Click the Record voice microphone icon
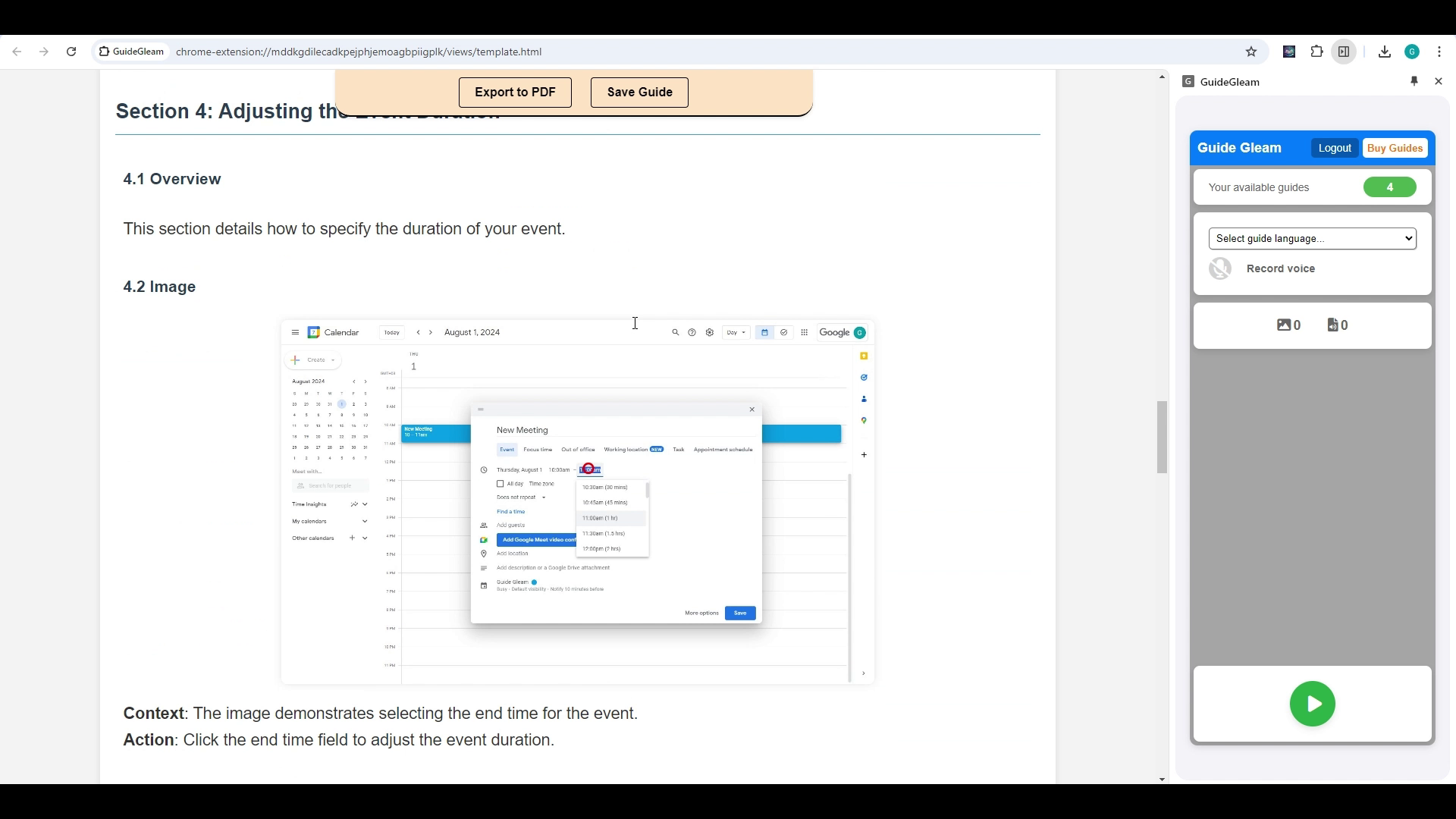Screen dimensions: 1456x819 point(1220,268)
